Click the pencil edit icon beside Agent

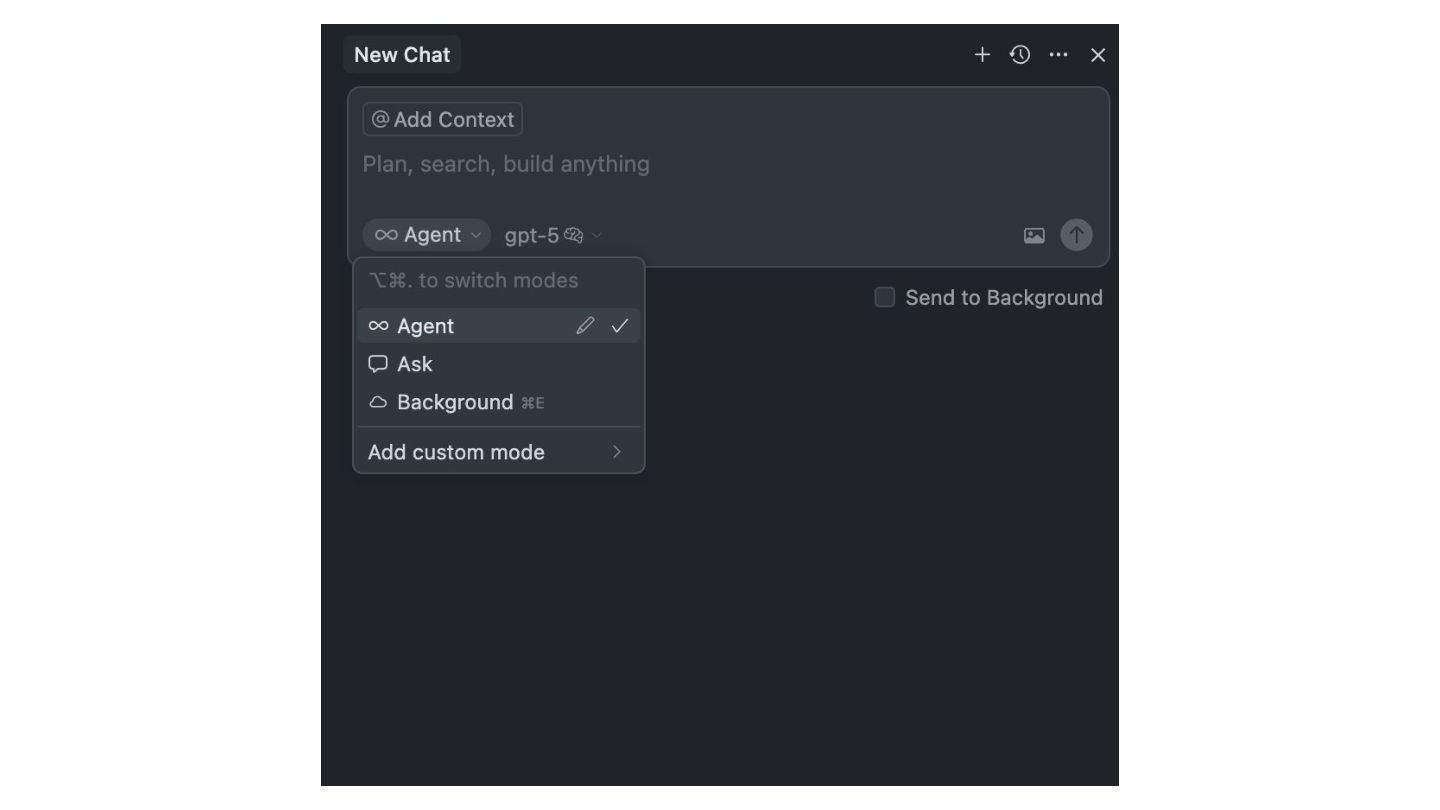[585, 326]
